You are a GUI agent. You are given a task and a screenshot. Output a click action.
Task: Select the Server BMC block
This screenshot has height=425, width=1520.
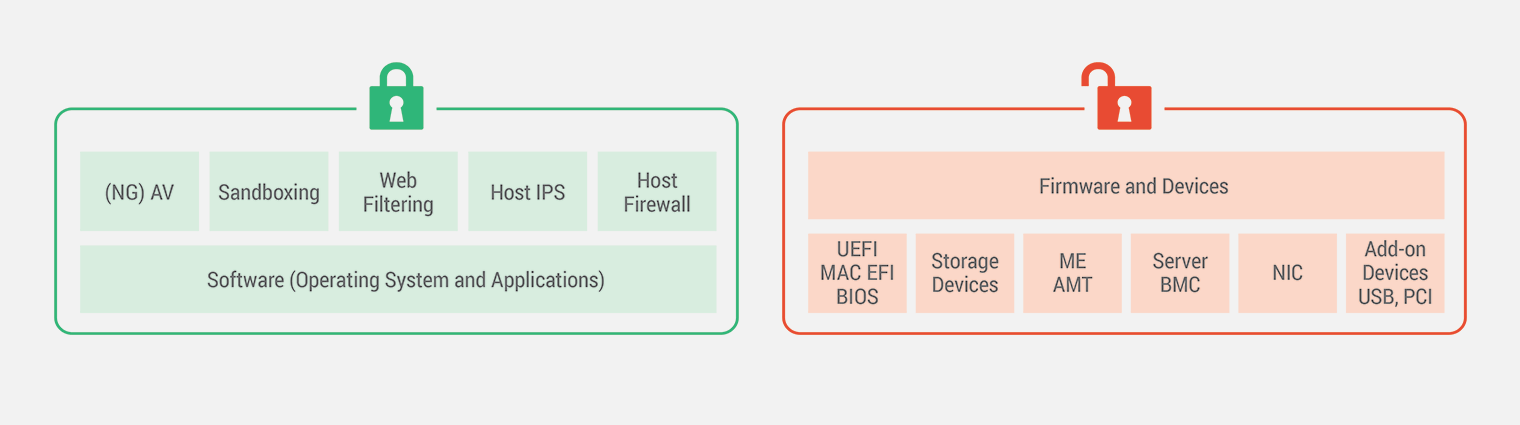(1180, 273)
